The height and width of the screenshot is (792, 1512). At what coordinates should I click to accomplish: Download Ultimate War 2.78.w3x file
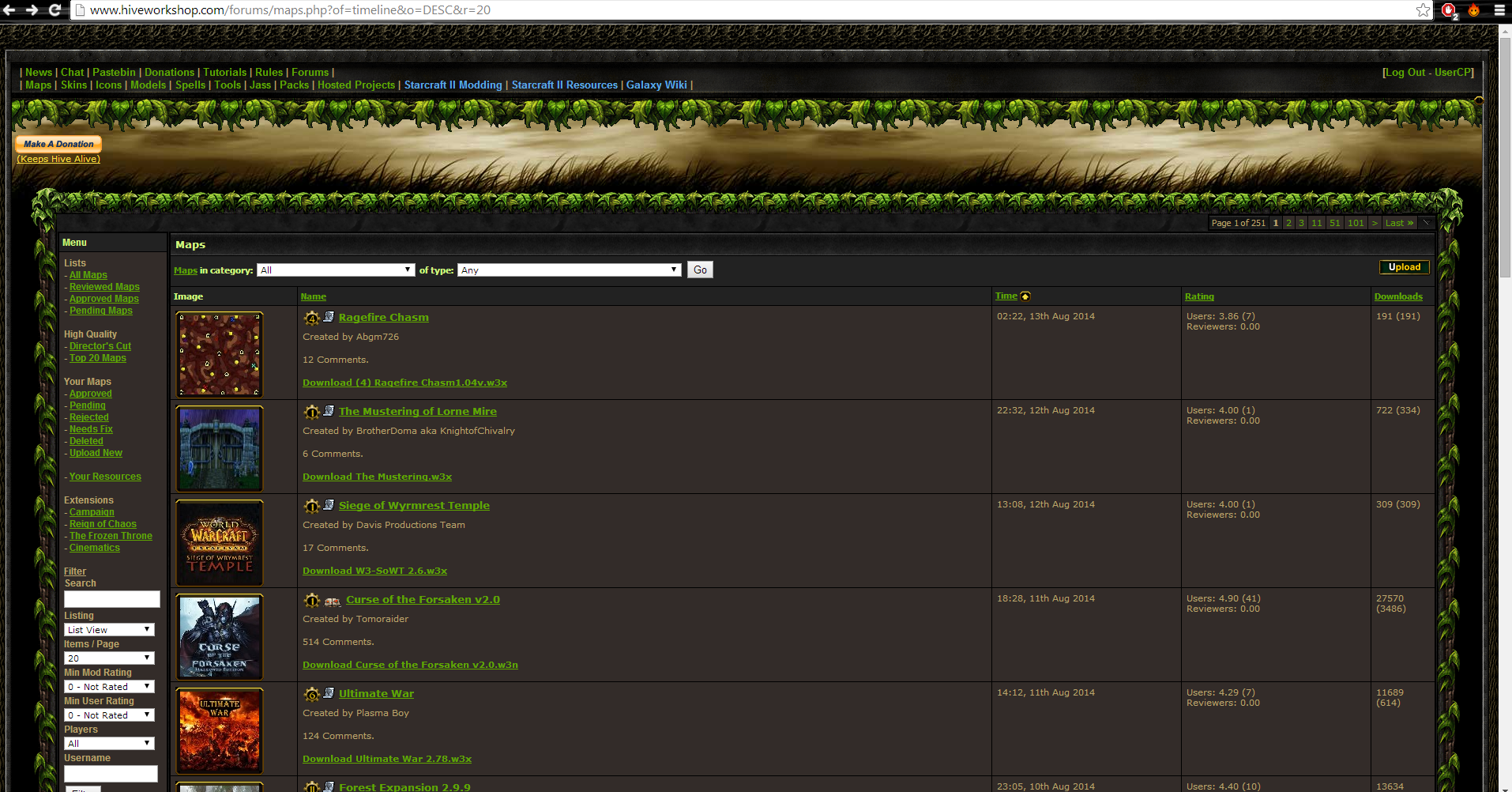(x=387, y=759)
